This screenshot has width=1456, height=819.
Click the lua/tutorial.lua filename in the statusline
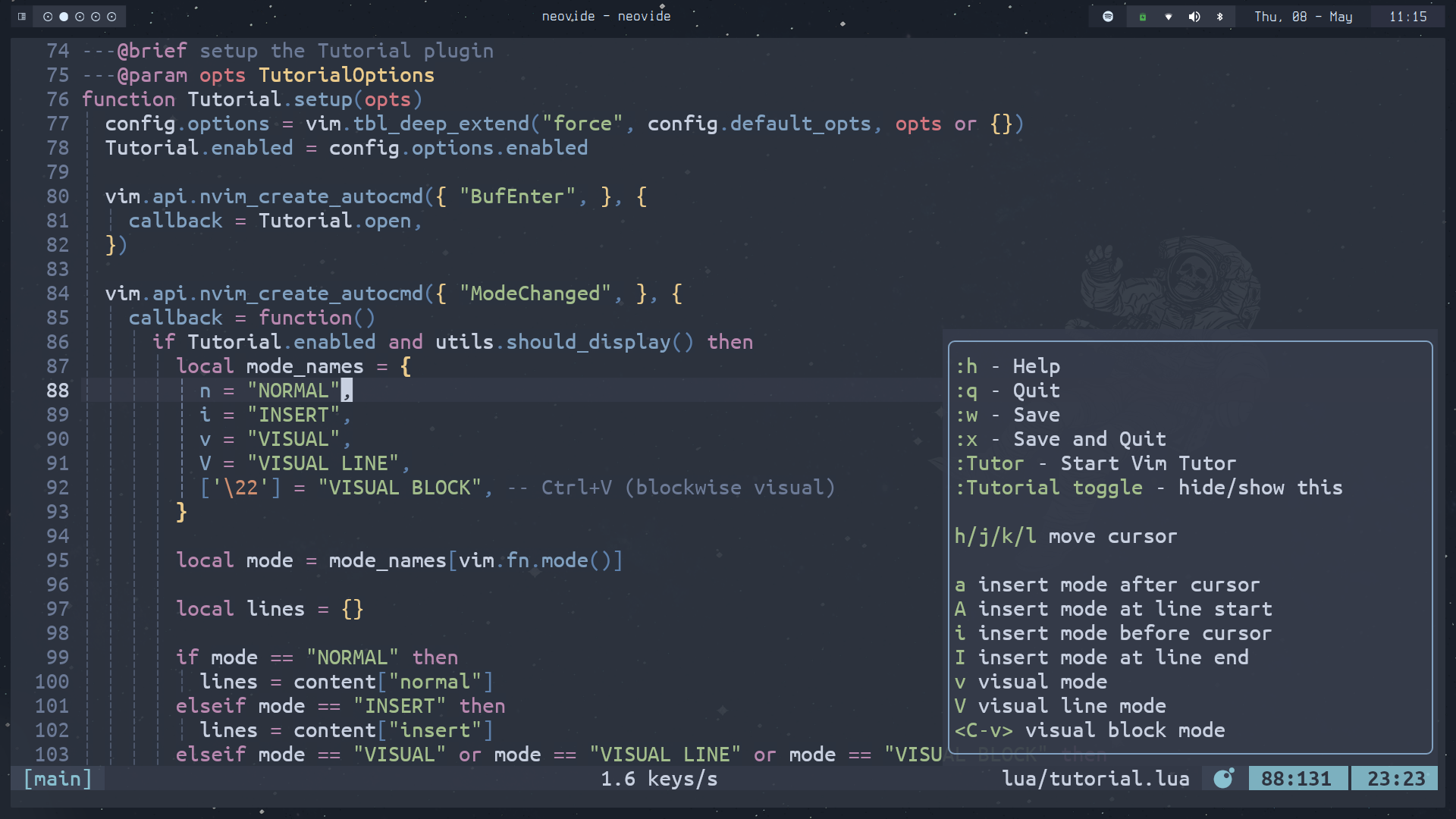[1095, 779]
